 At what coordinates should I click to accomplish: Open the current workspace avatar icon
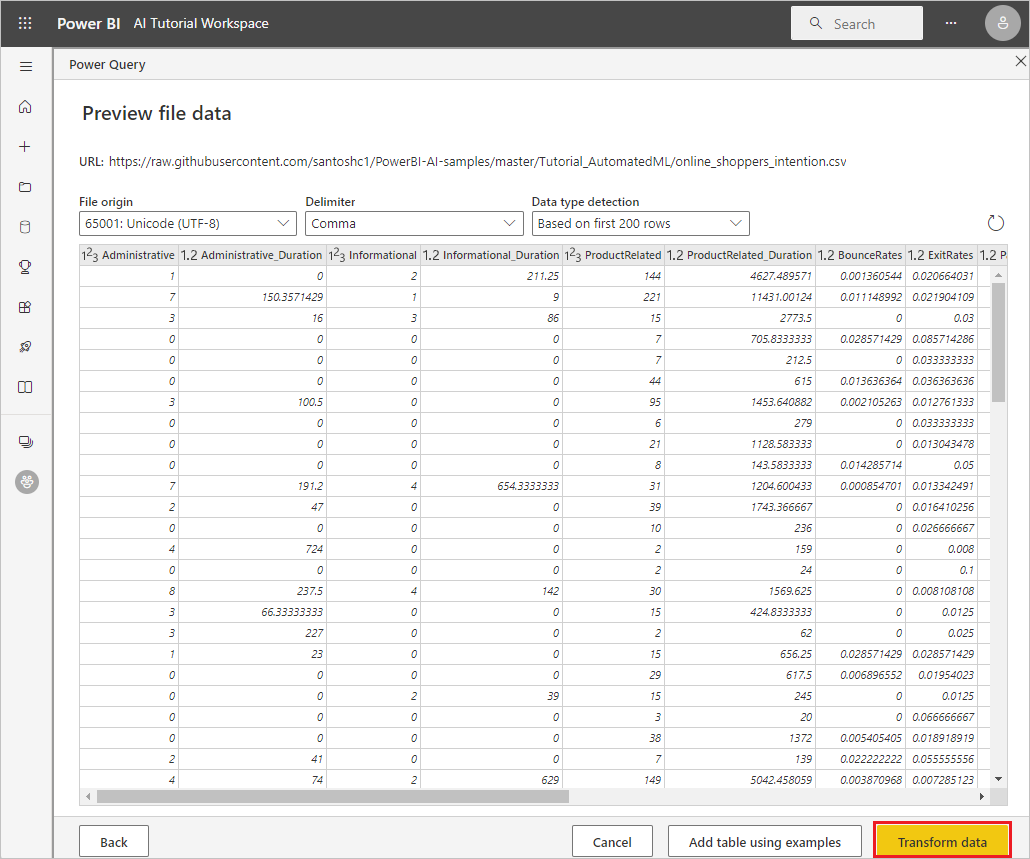[x=27, y=482]
